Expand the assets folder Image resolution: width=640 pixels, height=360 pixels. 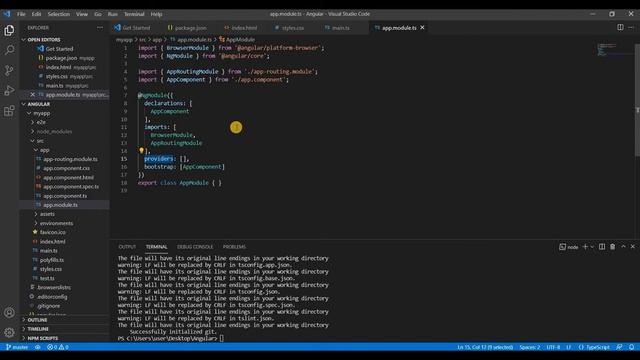click(x=47, y=214)
